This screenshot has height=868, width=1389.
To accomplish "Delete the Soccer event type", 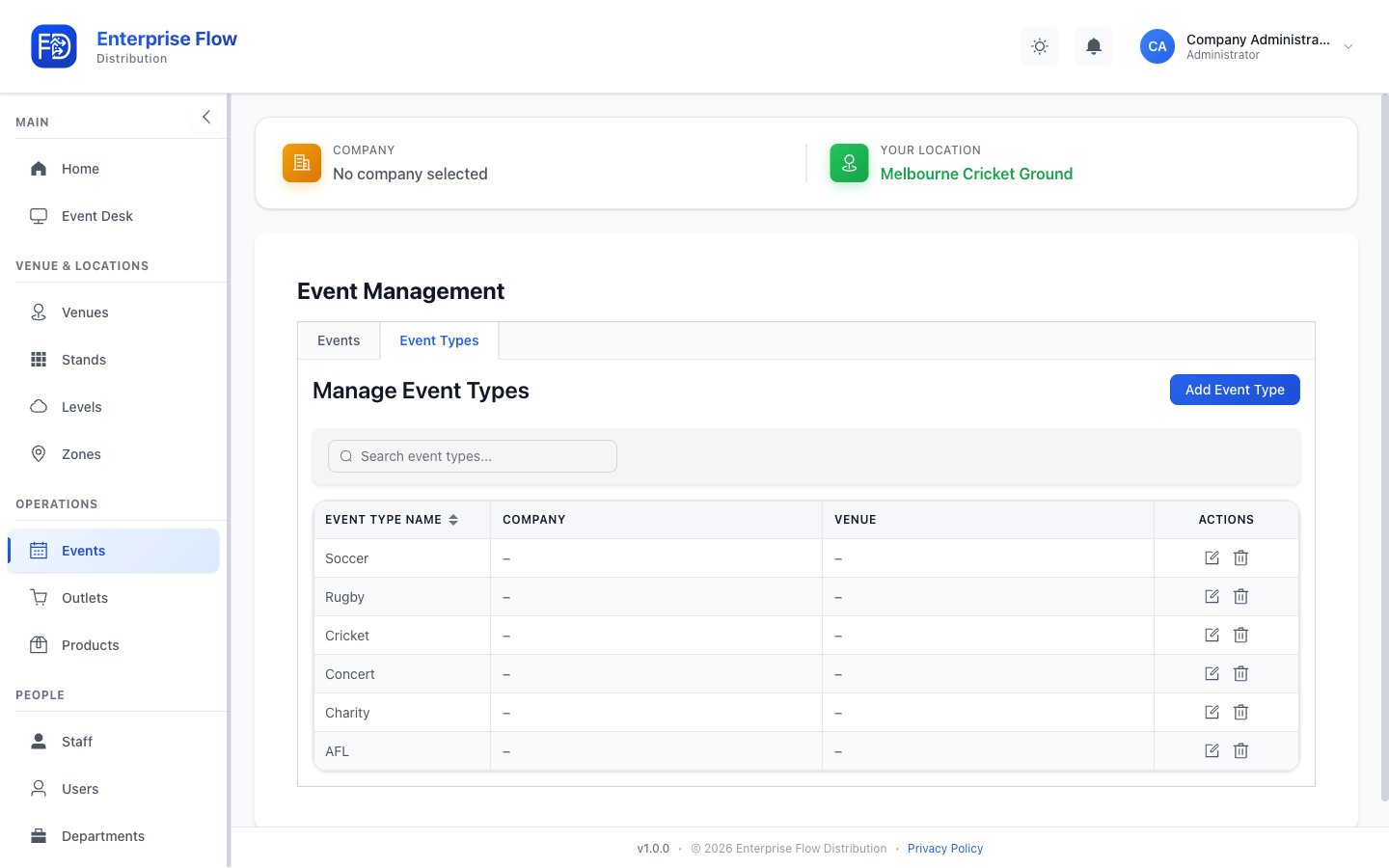I will coord(1241,557).
